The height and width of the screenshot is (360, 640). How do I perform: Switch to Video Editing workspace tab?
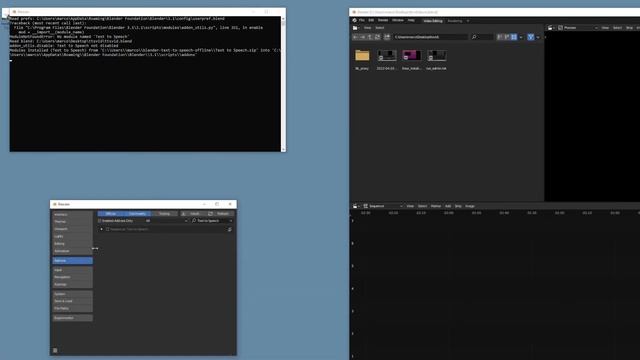click(x=433, y=21)
